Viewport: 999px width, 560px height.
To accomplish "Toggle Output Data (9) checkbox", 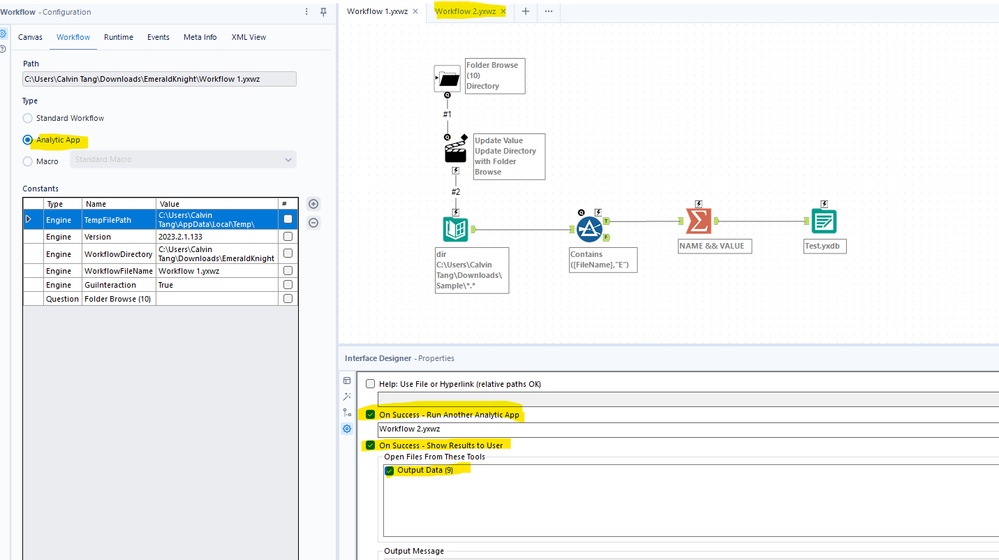I will pyautogui.click(x=390, y=470).
